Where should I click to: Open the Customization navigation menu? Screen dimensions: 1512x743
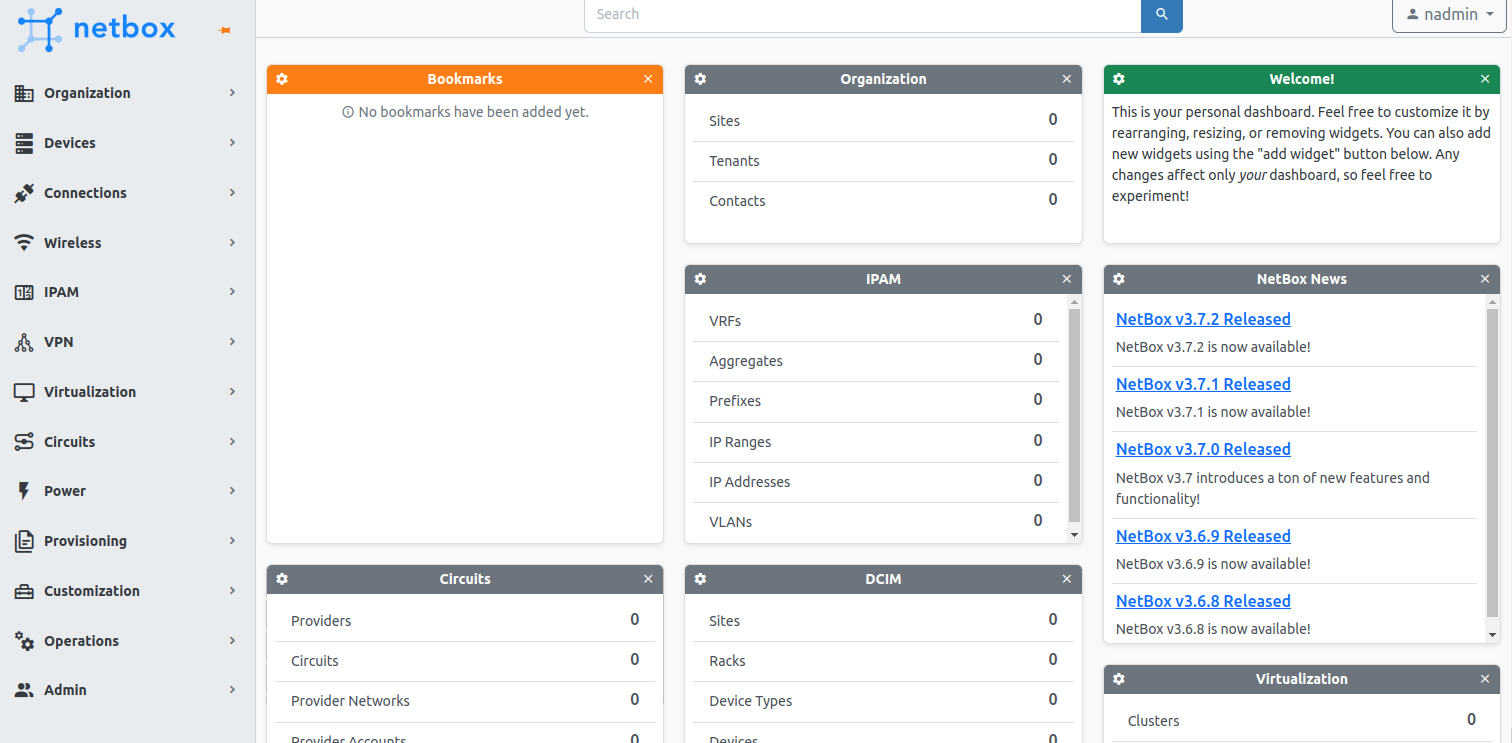(126, 591)
